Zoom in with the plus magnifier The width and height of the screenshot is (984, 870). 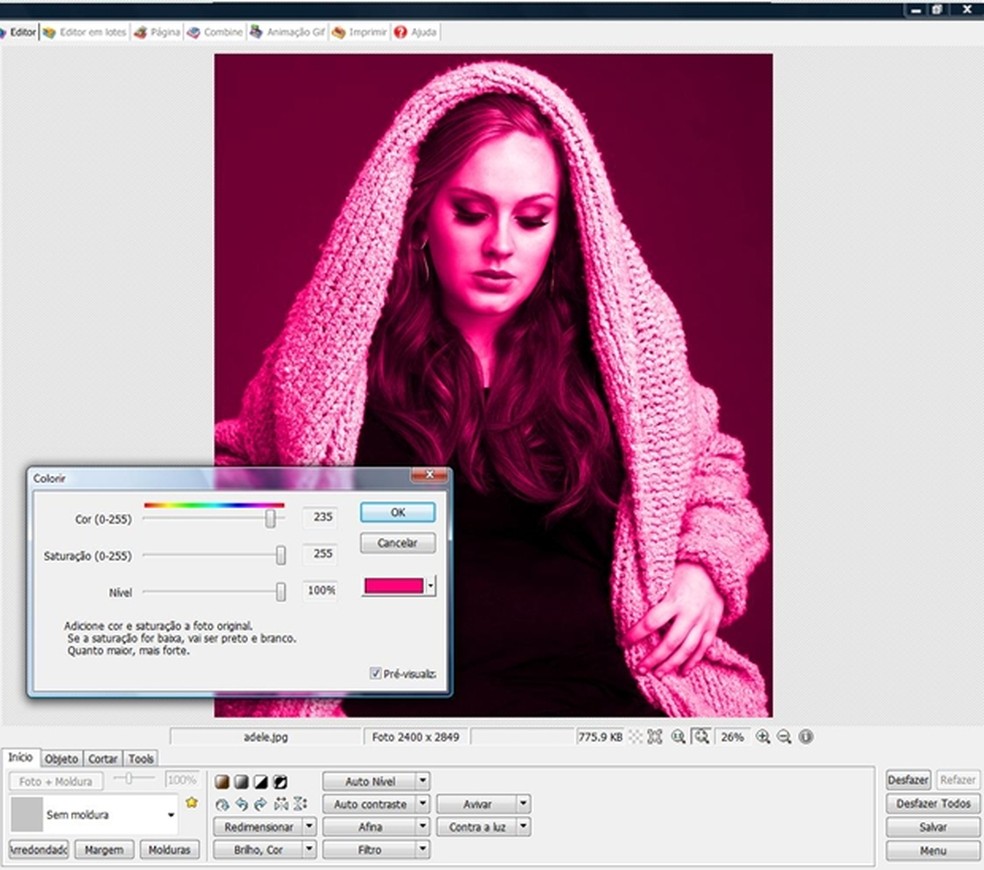(x=762, y=737)
